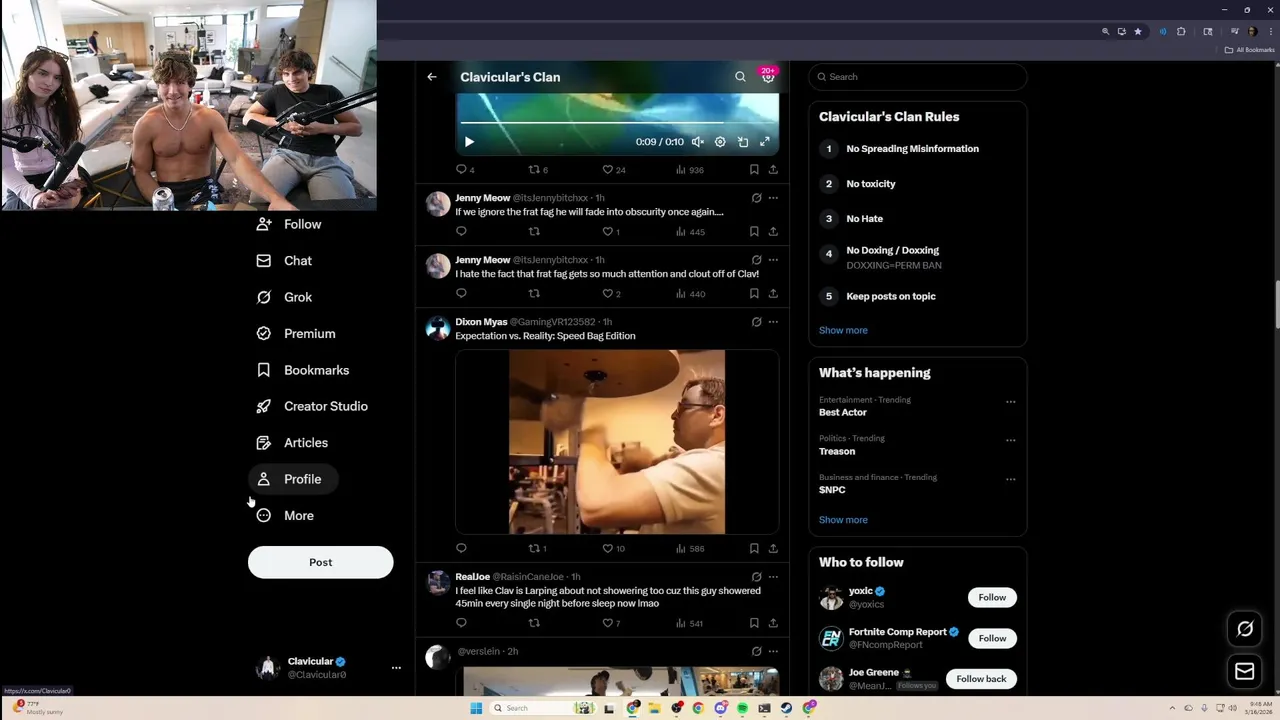Expand the video to fullscreen
This screenshot has height=720, width=1280.
tap(765, 142)
